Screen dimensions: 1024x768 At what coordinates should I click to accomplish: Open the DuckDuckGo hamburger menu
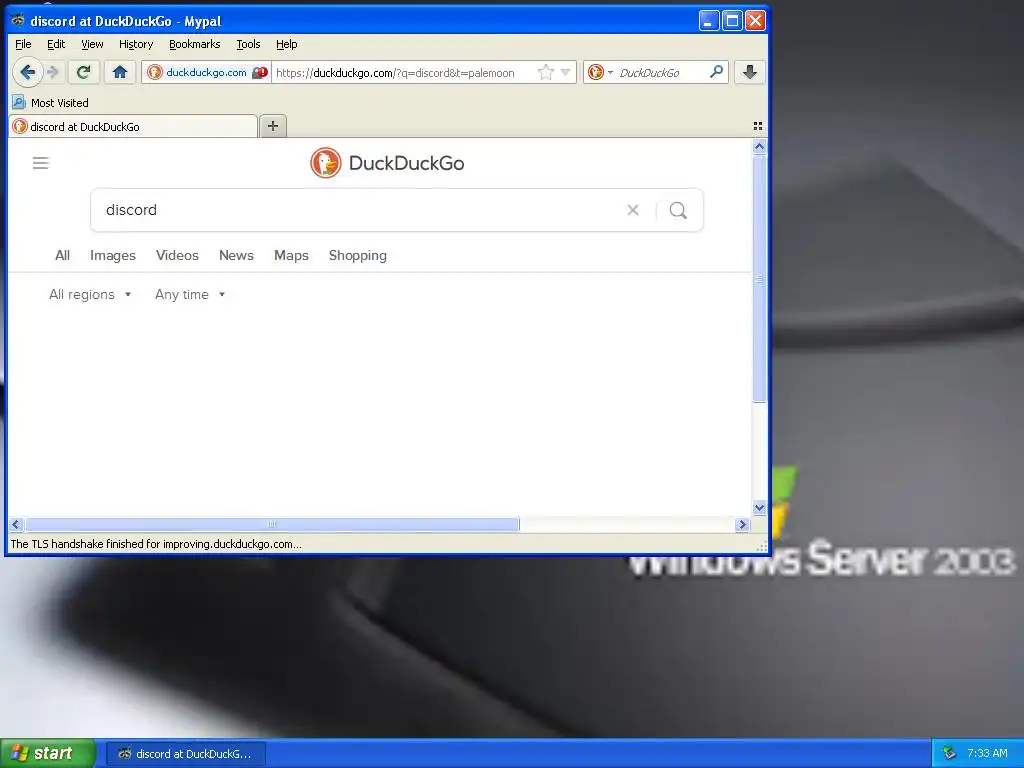tap(40, 163)
